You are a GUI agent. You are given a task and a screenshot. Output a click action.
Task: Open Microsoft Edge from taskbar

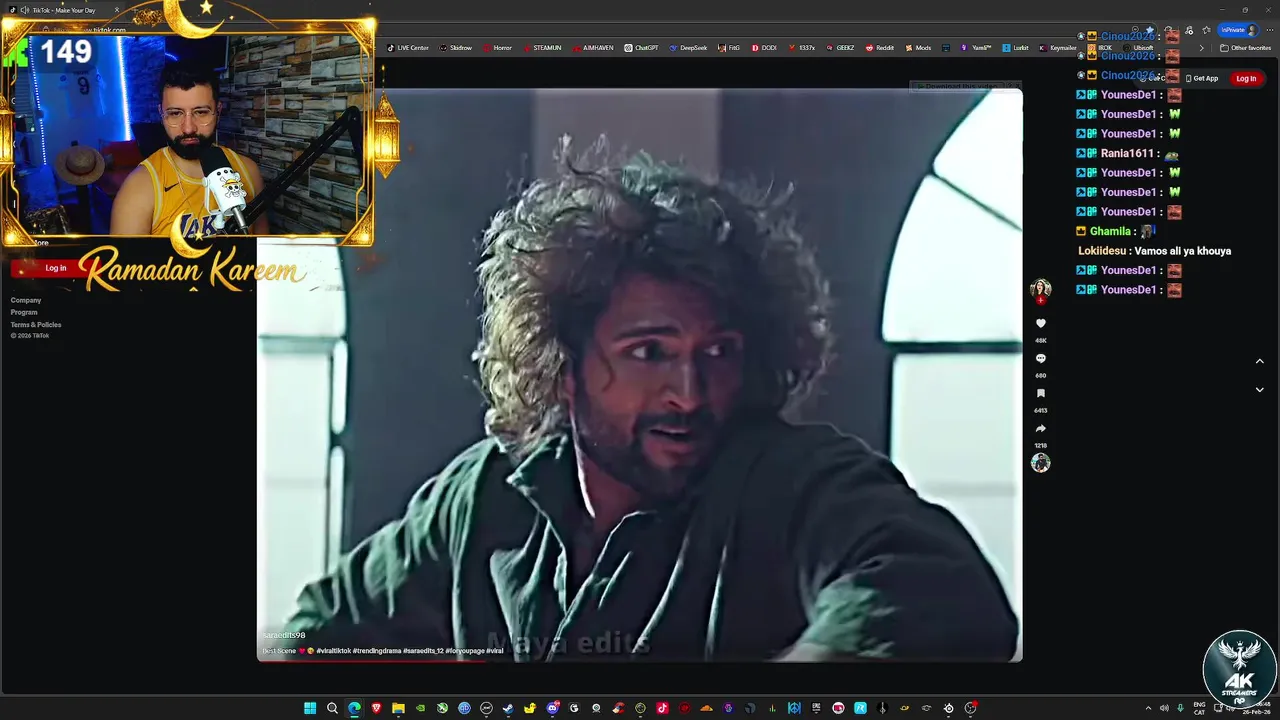354,708
